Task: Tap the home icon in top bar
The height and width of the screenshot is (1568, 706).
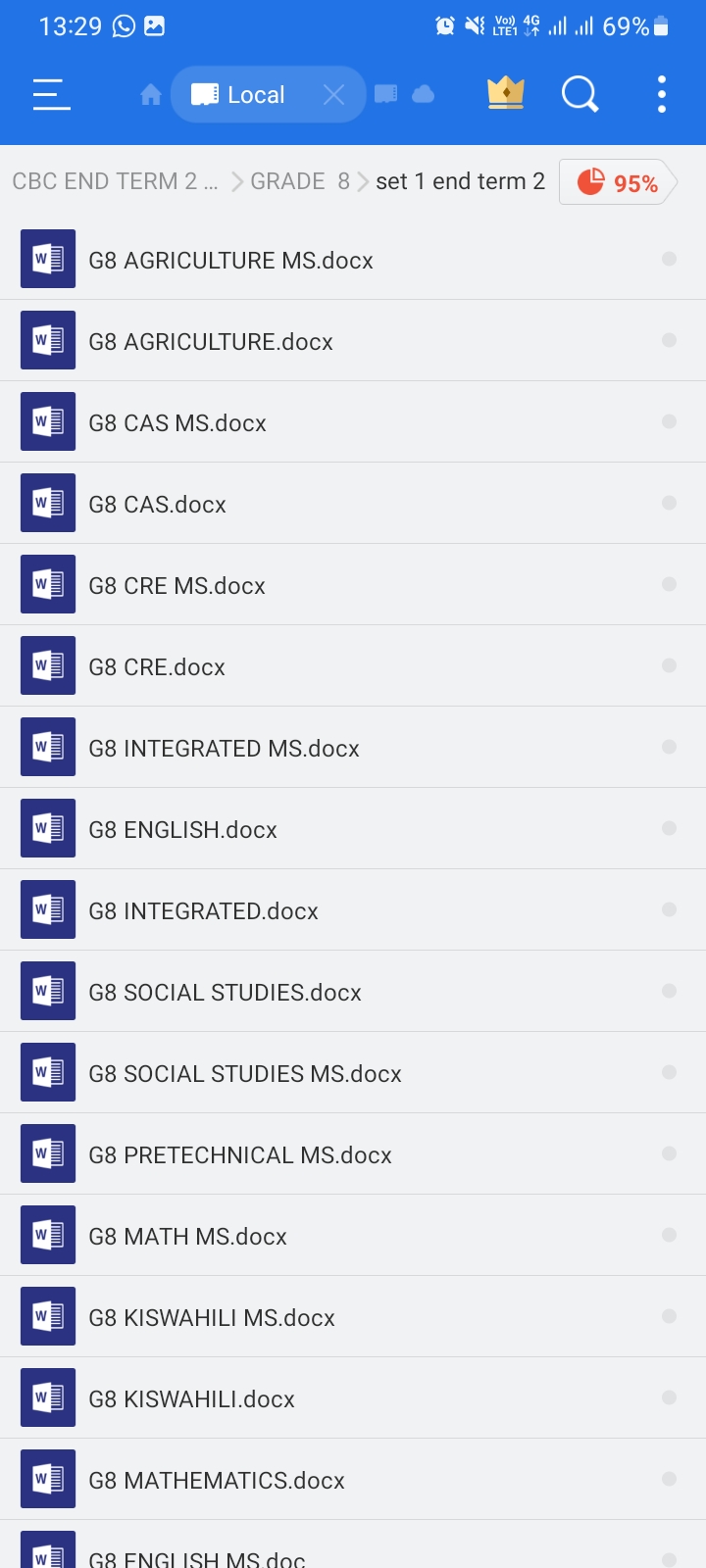Action: (x=151, y=95)
